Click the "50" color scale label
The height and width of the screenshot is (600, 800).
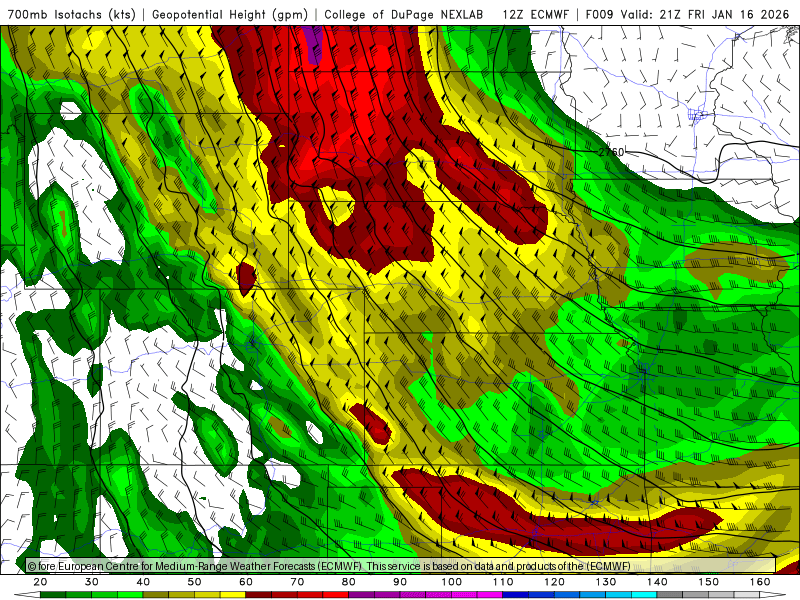(x=194, y=582)
